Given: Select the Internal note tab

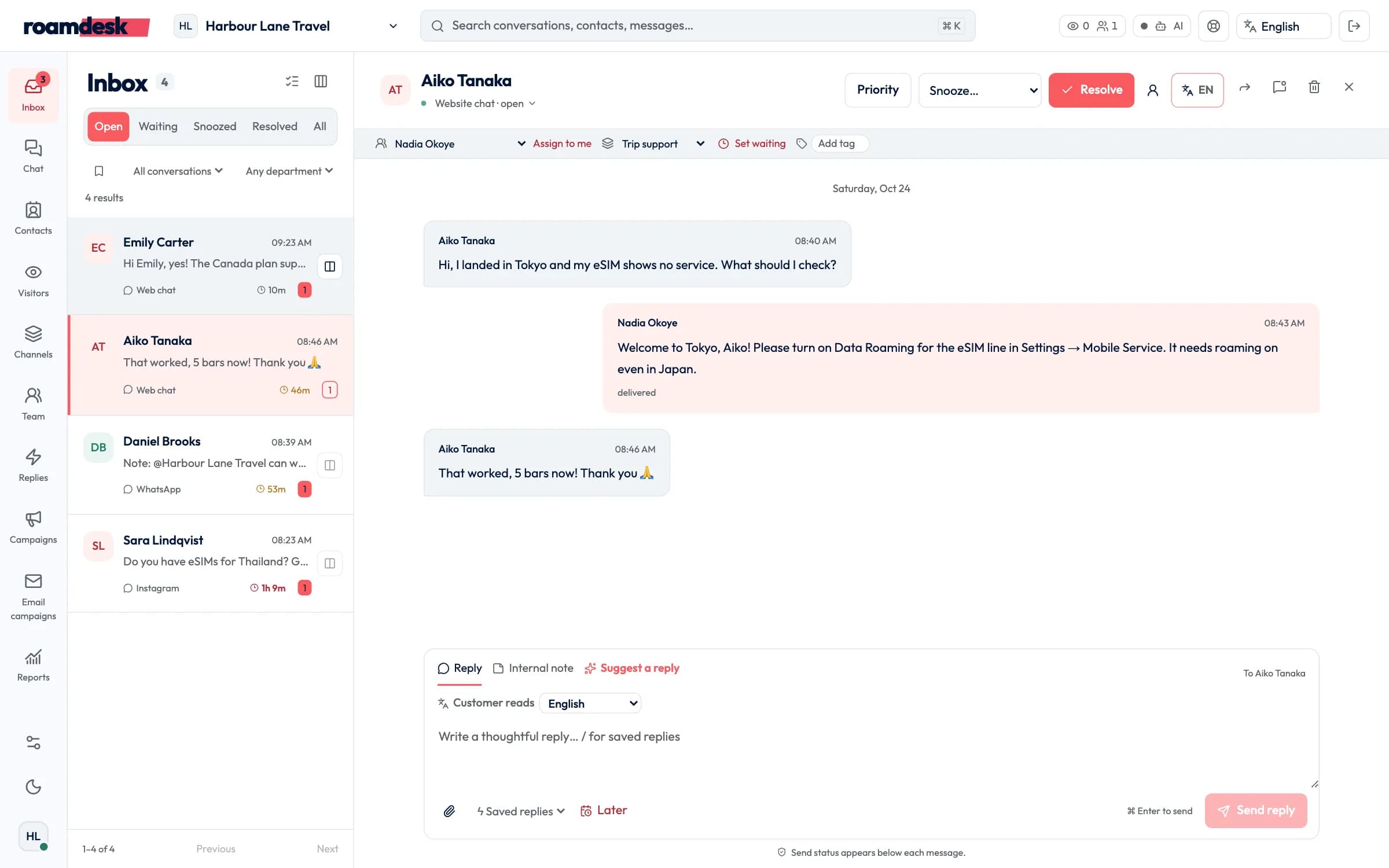Looking at the screenshot, I should coord(534,668).
